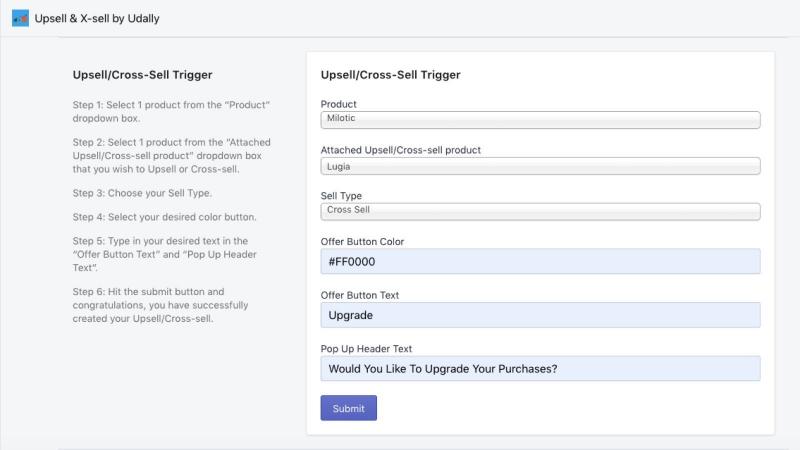Viewport: 800px width, 450px height.
Task: Submit the upsell trigger form
Action: coord(348,408)
